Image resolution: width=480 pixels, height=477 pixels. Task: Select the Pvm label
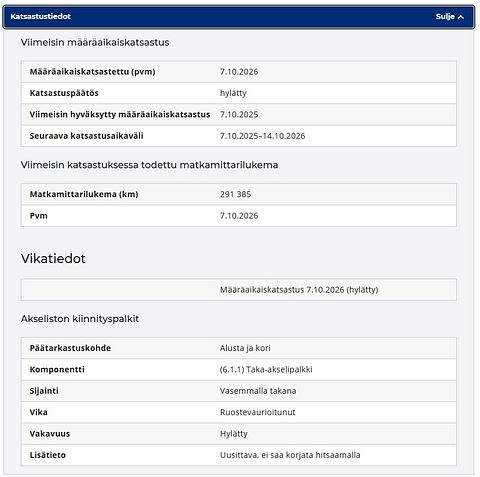click(x=38, y=216)
